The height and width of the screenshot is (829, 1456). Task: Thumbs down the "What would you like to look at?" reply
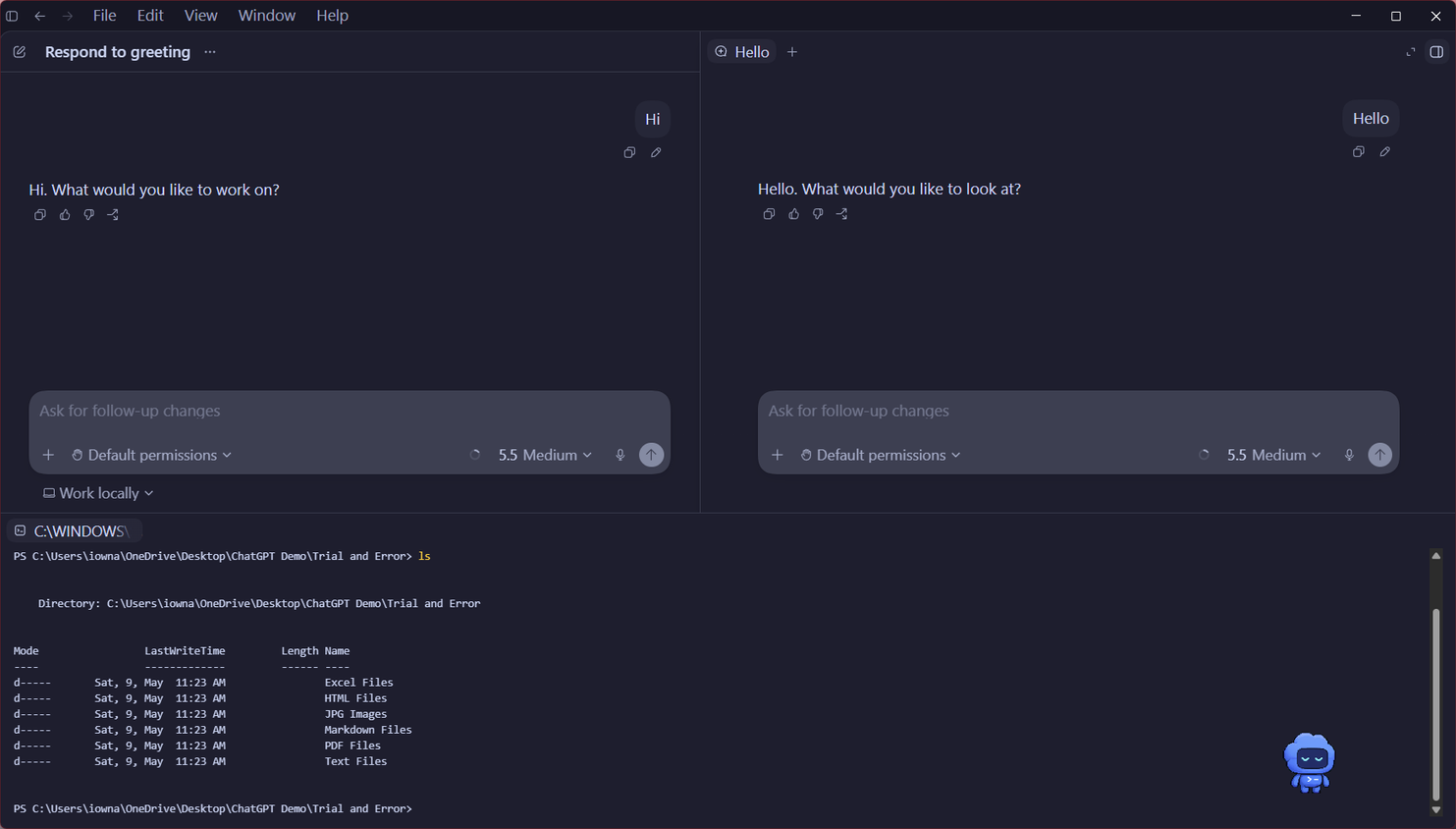(818, 213)
